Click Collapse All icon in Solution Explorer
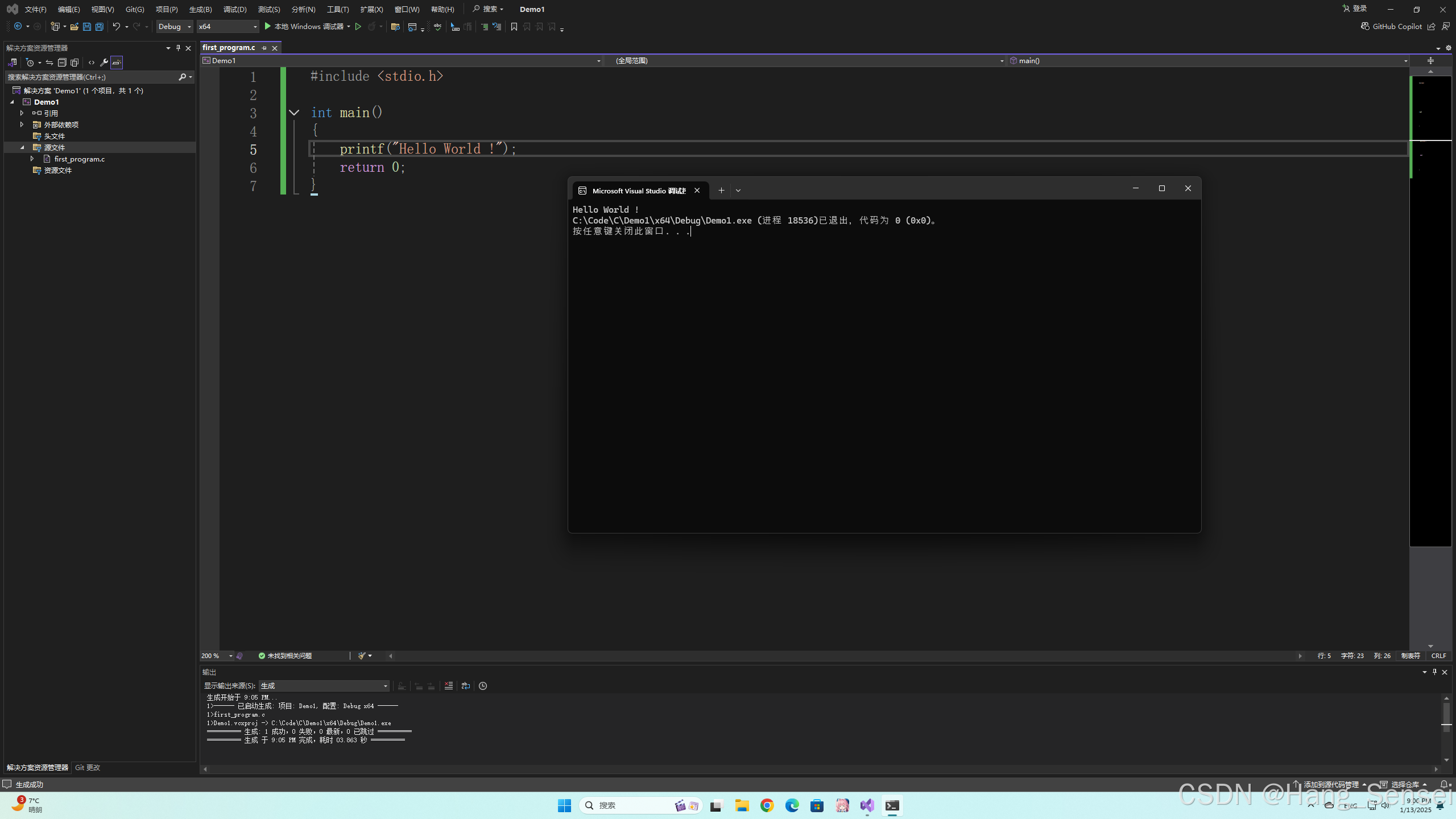The width and height of the screenshot is (1456, 819). coord(62,63)
